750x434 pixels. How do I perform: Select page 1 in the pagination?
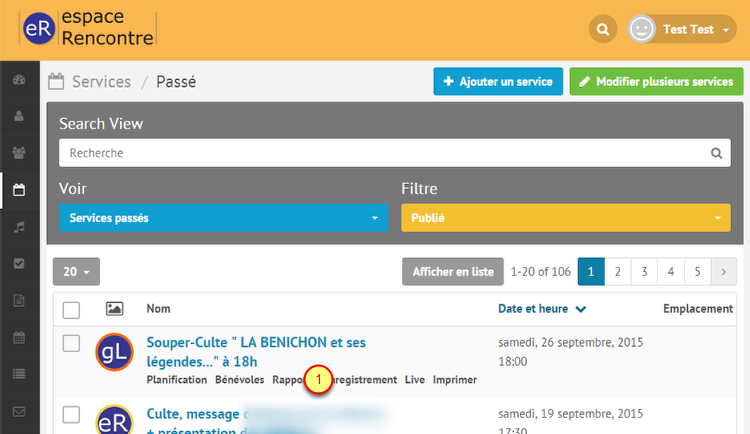click(591, 271)
